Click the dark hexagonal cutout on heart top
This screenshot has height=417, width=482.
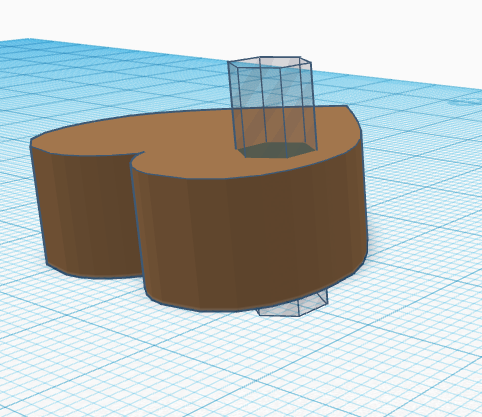tap(277, 150)
